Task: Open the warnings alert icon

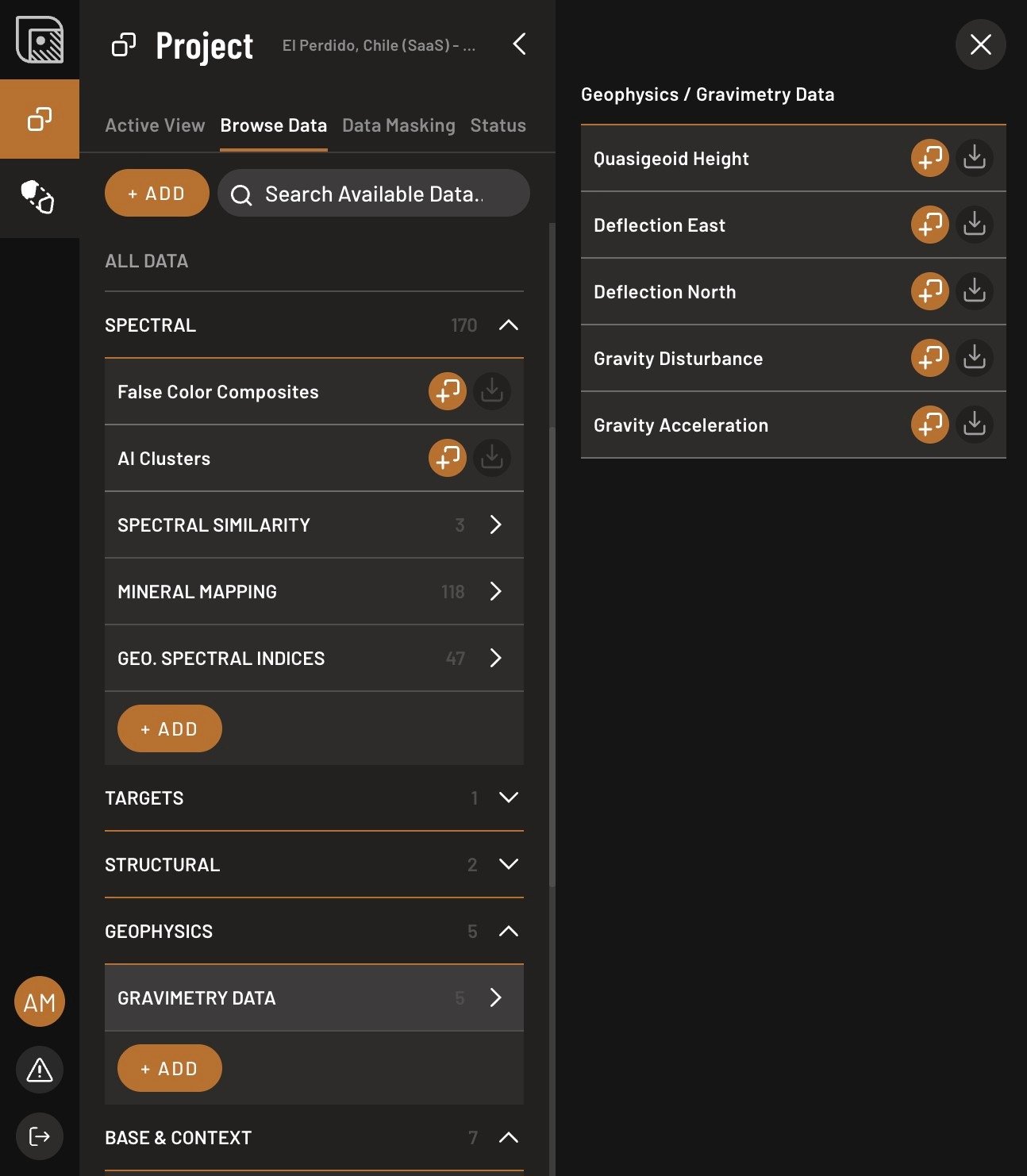Action: click(40, 1070)
